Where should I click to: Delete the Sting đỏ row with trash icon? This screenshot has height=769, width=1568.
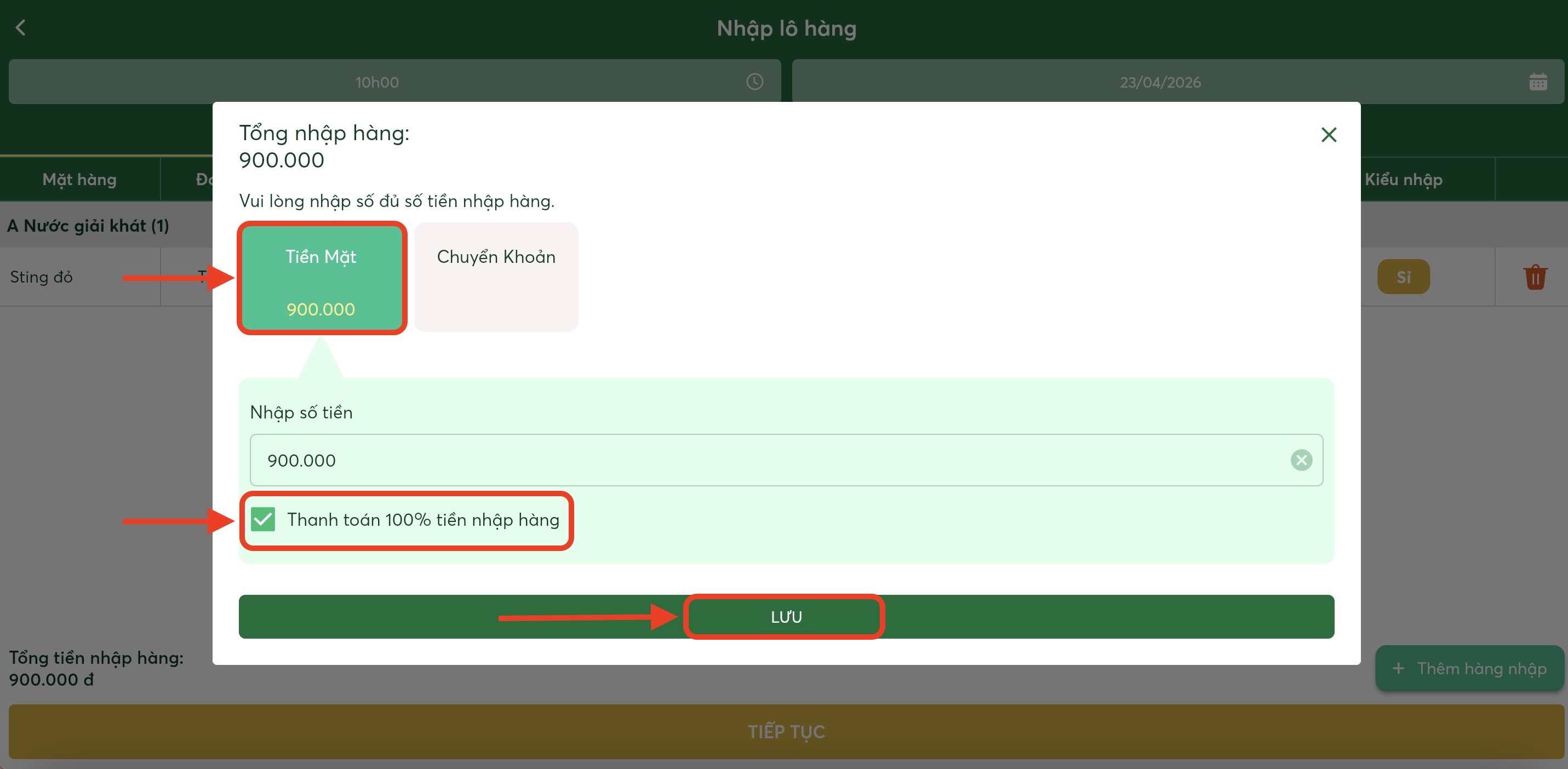pyautogui.click(x=1535, y=277)
